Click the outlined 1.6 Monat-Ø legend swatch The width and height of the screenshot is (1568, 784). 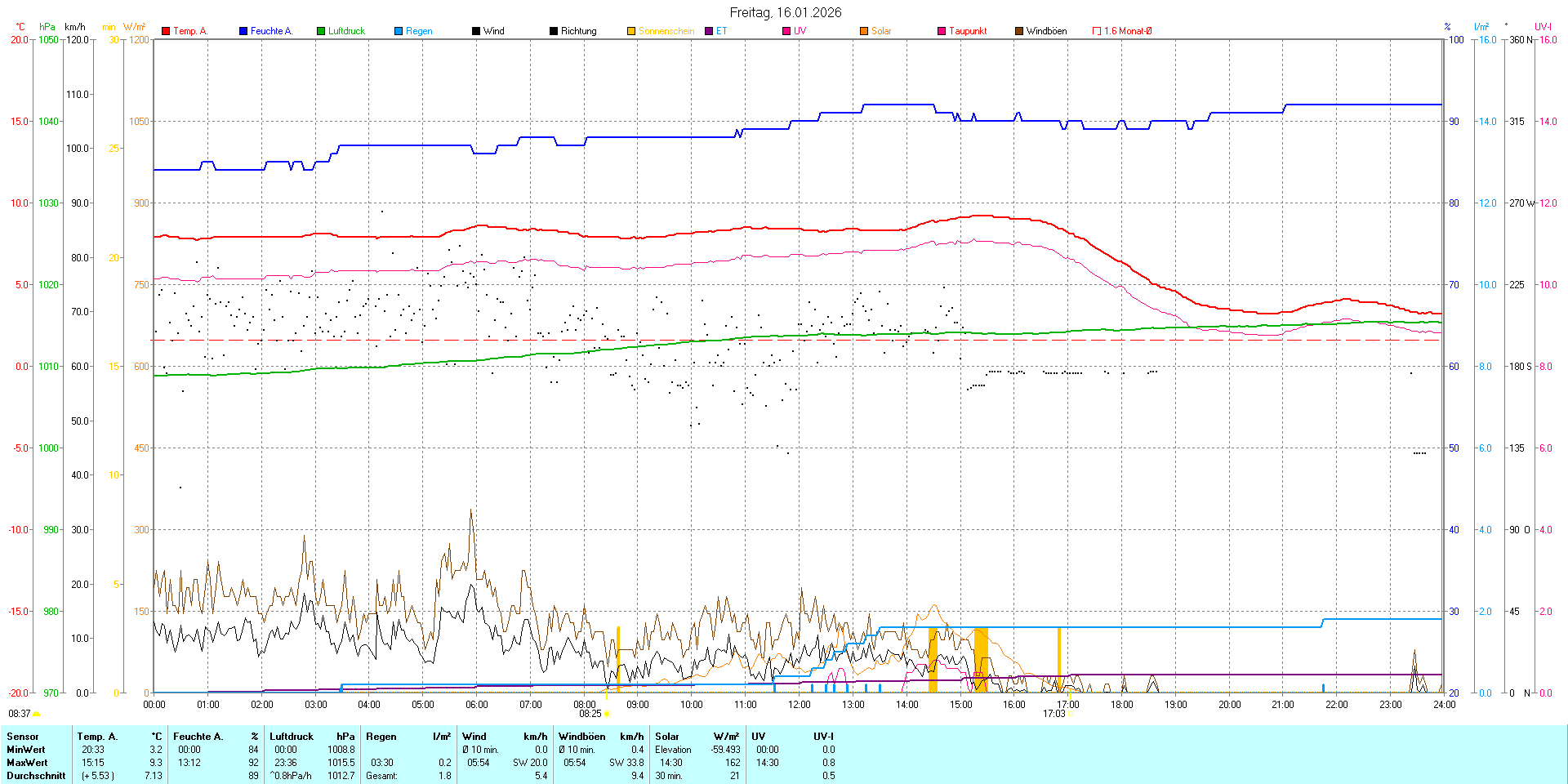pyautogui.click(x=1097, y=31)
